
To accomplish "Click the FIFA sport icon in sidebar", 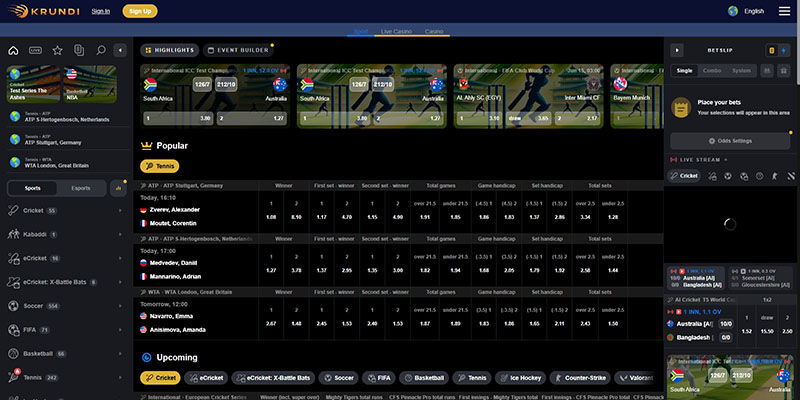I will click(x=13, y=330).
